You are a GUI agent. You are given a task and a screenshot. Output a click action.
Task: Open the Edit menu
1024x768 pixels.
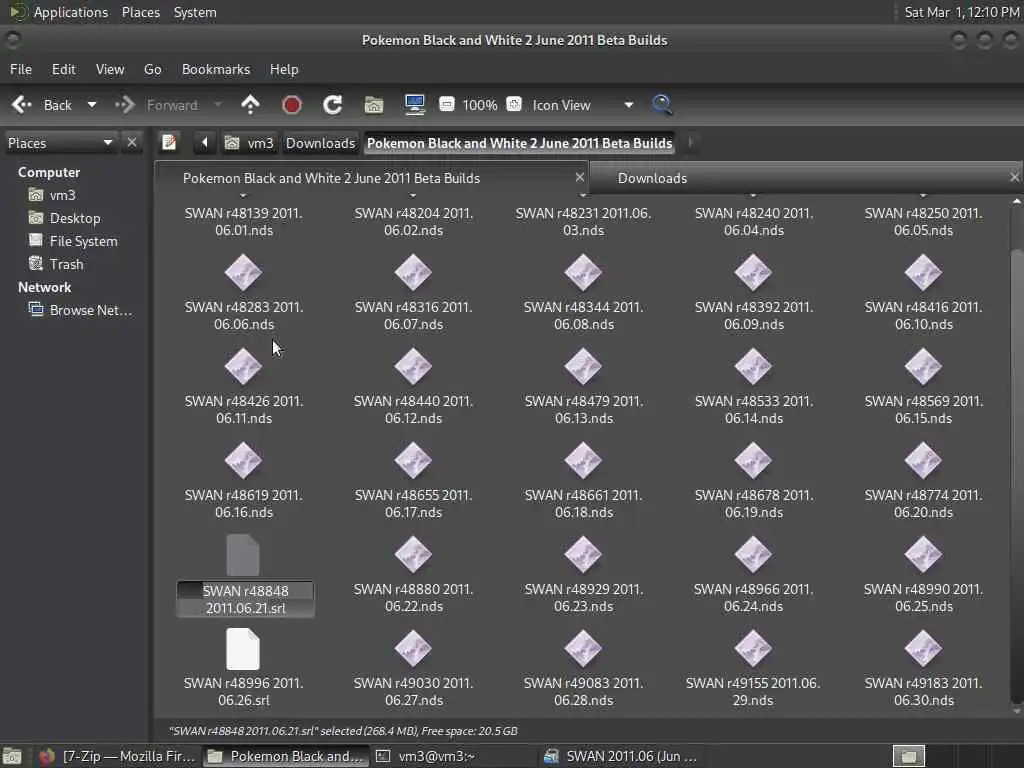click(64, 69)
